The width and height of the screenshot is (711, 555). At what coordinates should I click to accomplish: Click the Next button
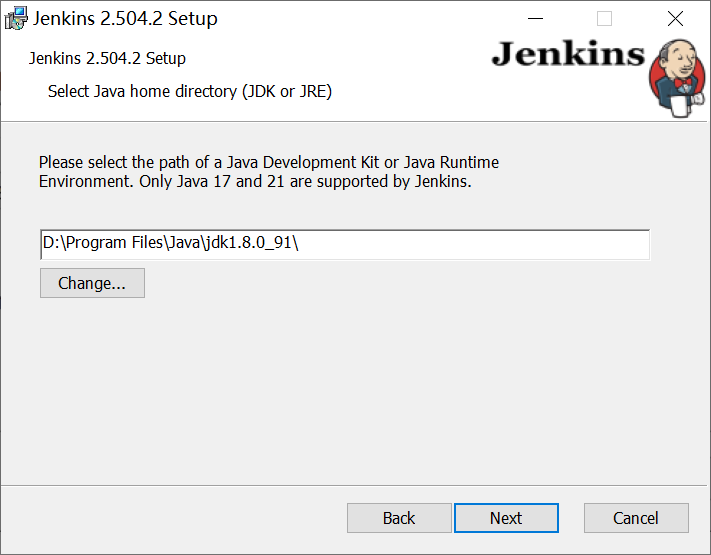coord(506,518)
